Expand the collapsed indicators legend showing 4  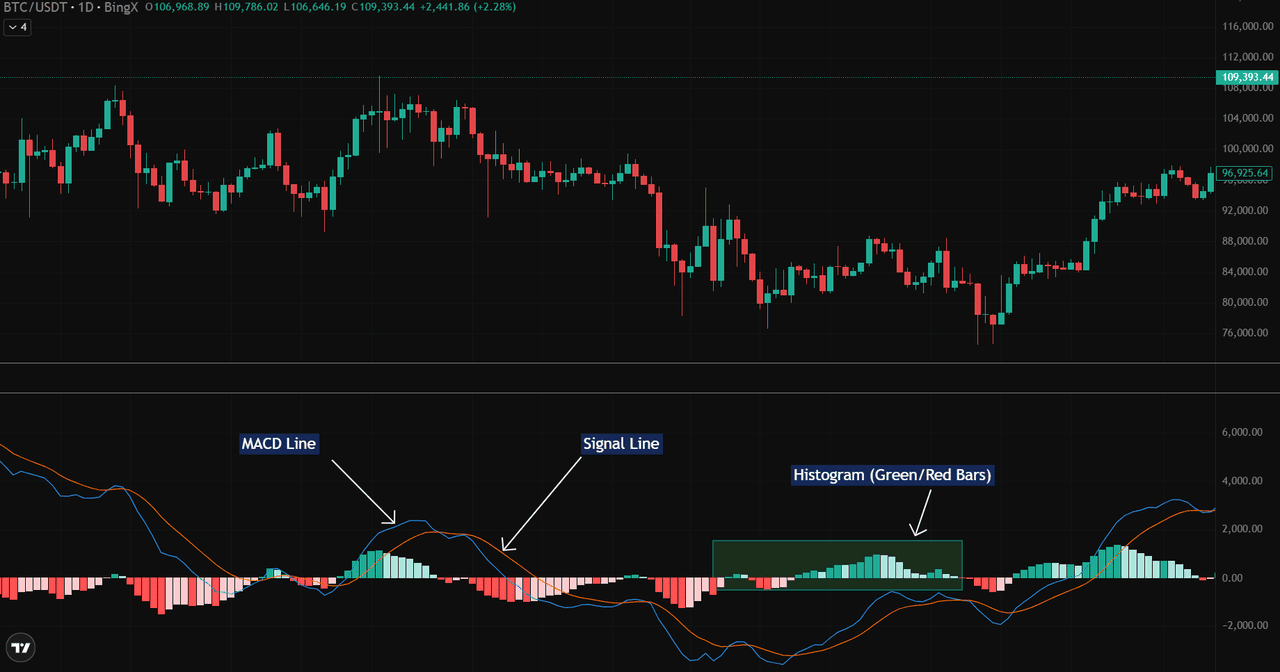pos(18,27)
